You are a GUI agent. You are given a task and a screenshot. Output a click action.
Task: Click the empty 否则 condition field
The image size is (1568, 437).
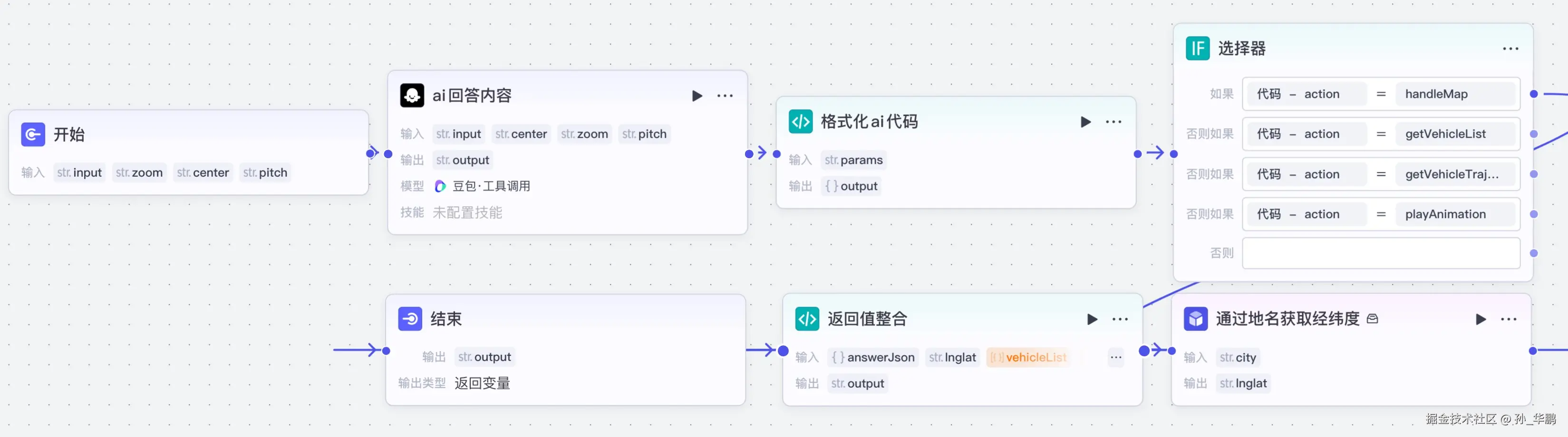(x=1381, y=254)
